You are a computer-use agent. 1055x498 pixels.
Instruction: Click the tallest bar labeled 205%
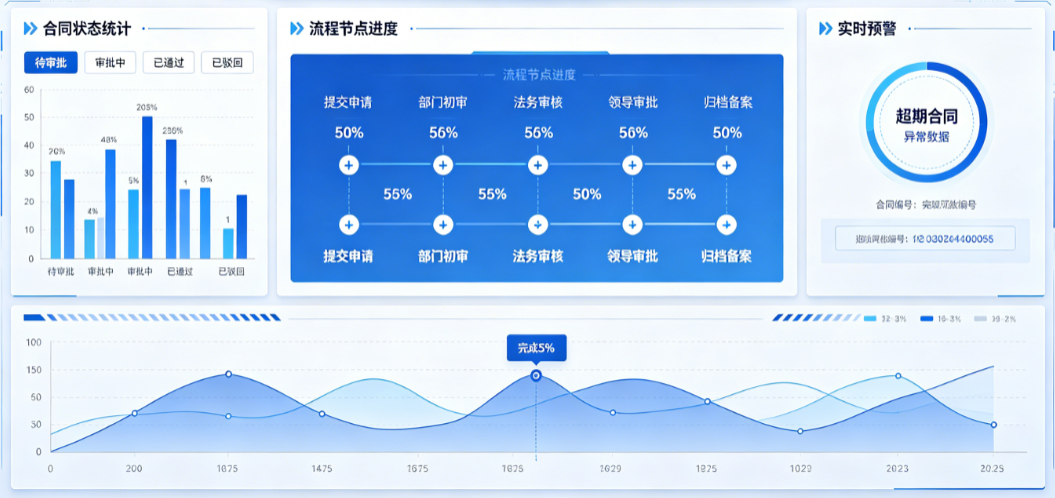(147, 187)
